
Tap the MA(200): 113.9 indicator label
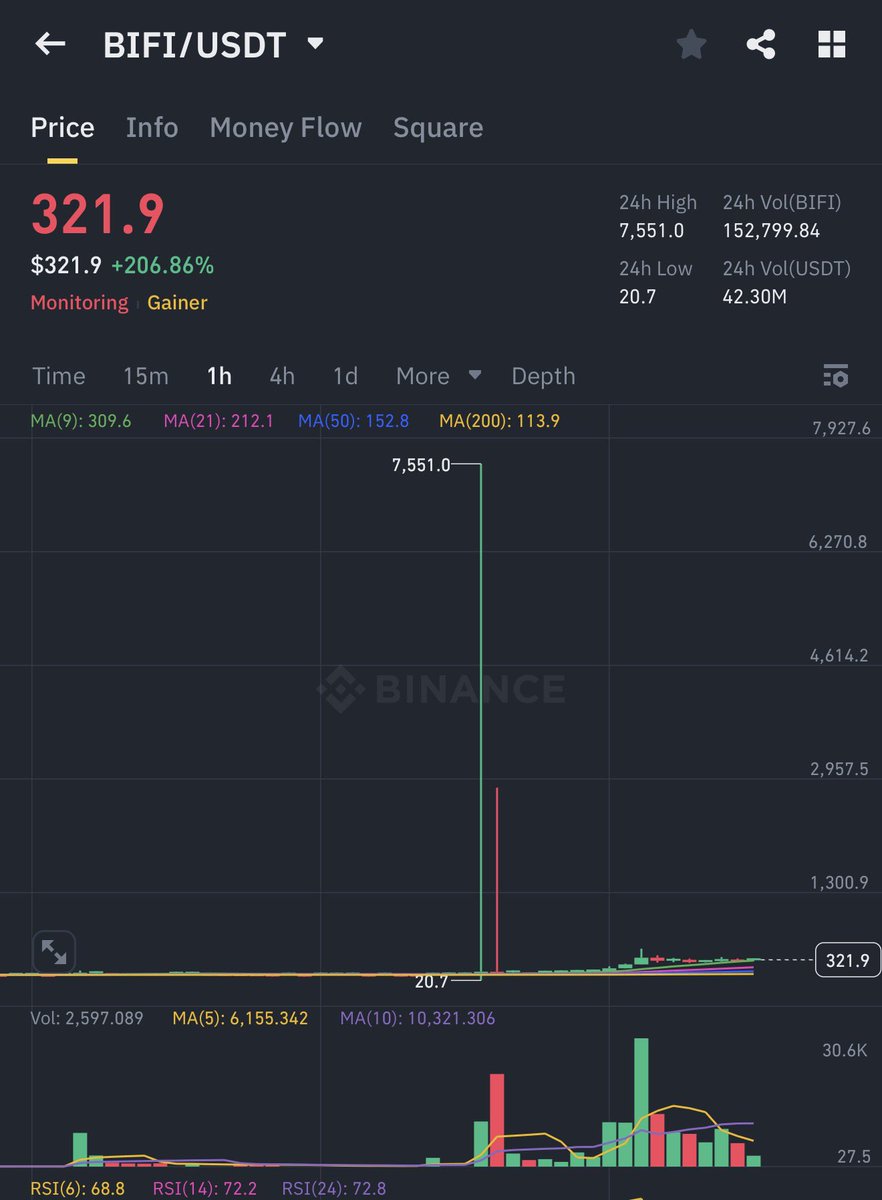(x=499, y=421)
